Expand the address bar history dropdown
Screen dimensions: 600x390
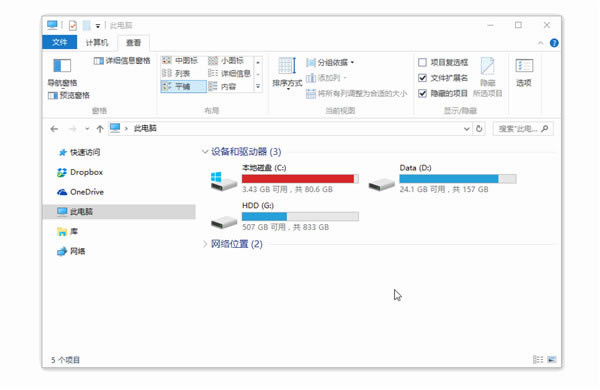(466, 129)
